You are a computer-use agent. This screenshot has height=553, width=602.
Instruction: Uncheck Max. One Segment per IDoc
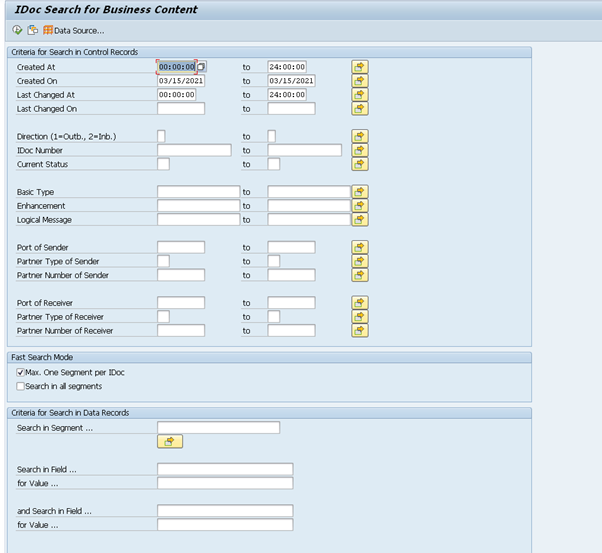(x=21, y=373)
